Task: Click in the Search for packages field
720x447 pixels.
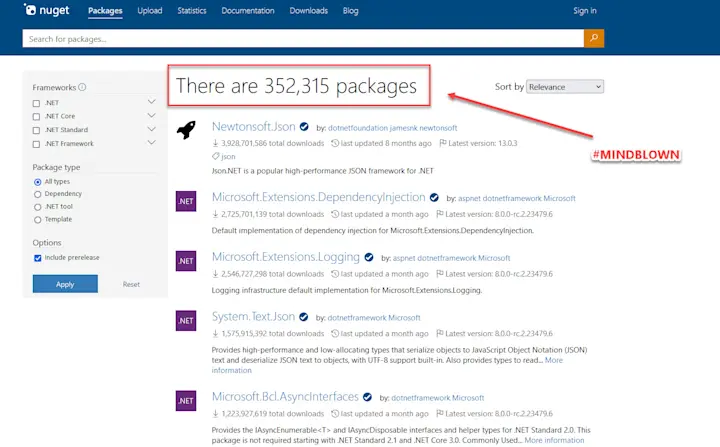Action: click(303, 39)
